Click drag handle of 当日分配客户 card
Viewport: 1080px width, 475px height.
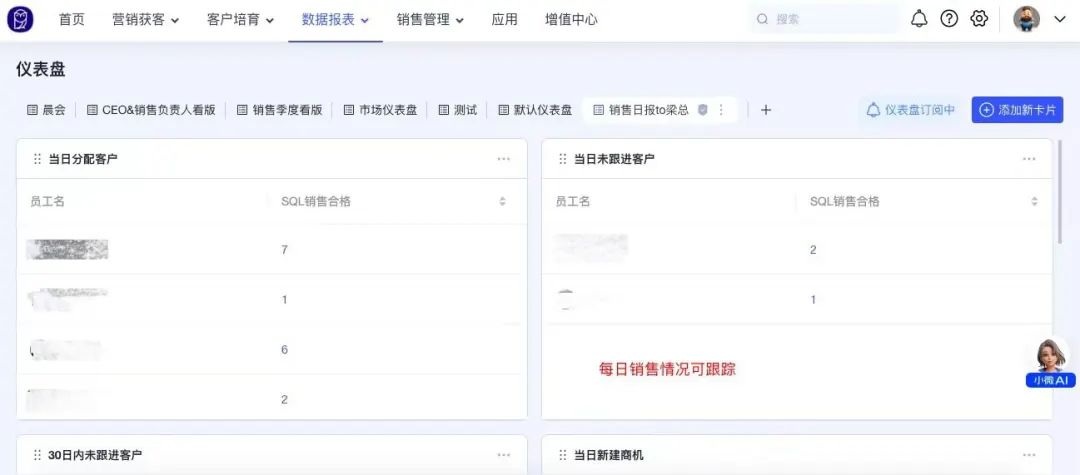pyautogui.click(x=37, y=159)
